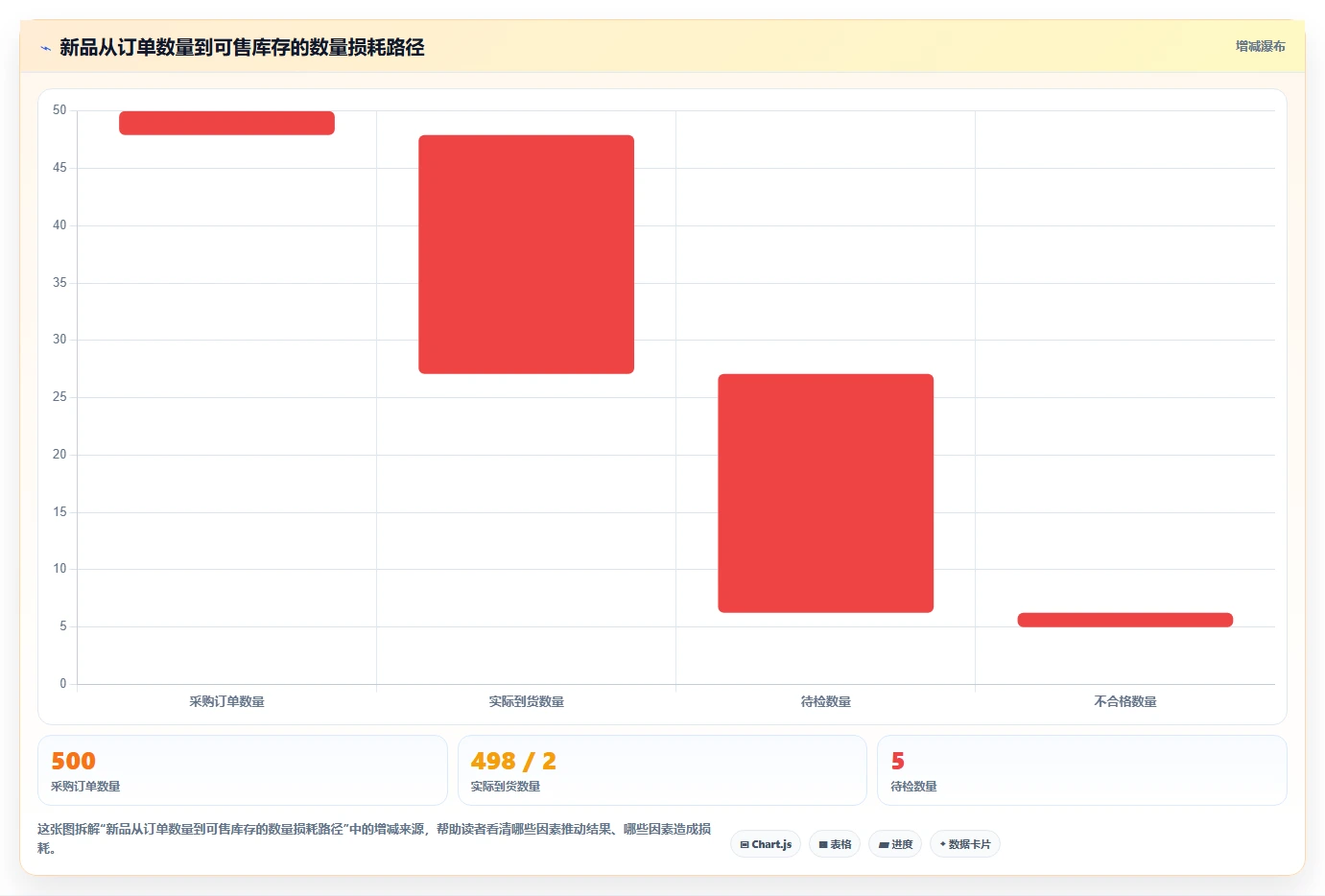
Task: Click the x-axis label 不合格数量
Action: coord(1124,701)
